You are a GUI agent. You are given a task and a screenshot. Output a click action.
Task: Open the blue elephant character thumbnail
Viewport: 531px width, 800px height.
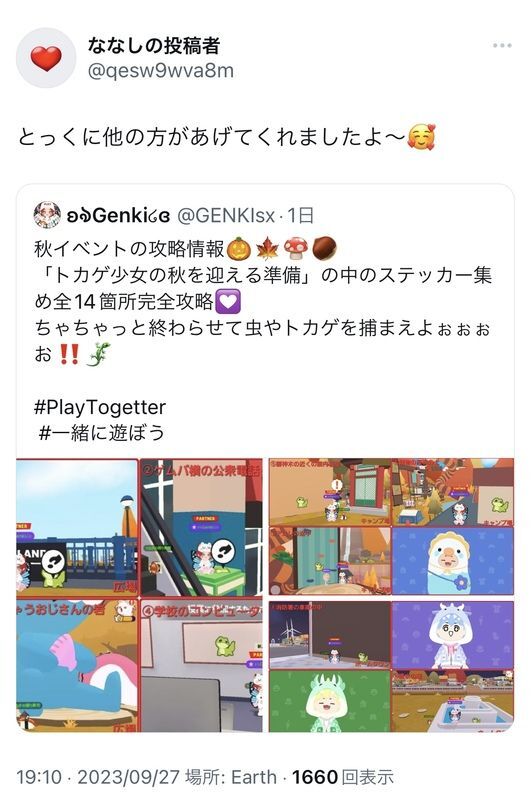[77, 665]
